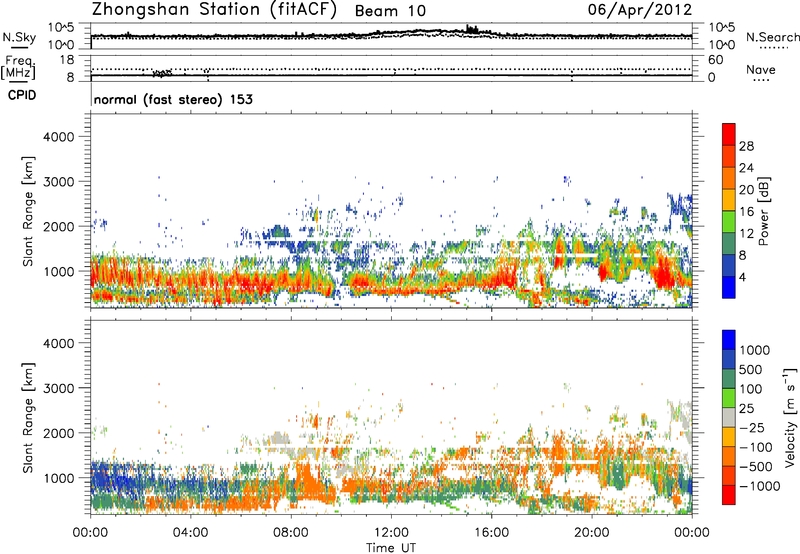Click the red bottom segment of the Velocity colorbar
Screen dimensions: 800x554
pyautogui.click(x=729, y=495)
